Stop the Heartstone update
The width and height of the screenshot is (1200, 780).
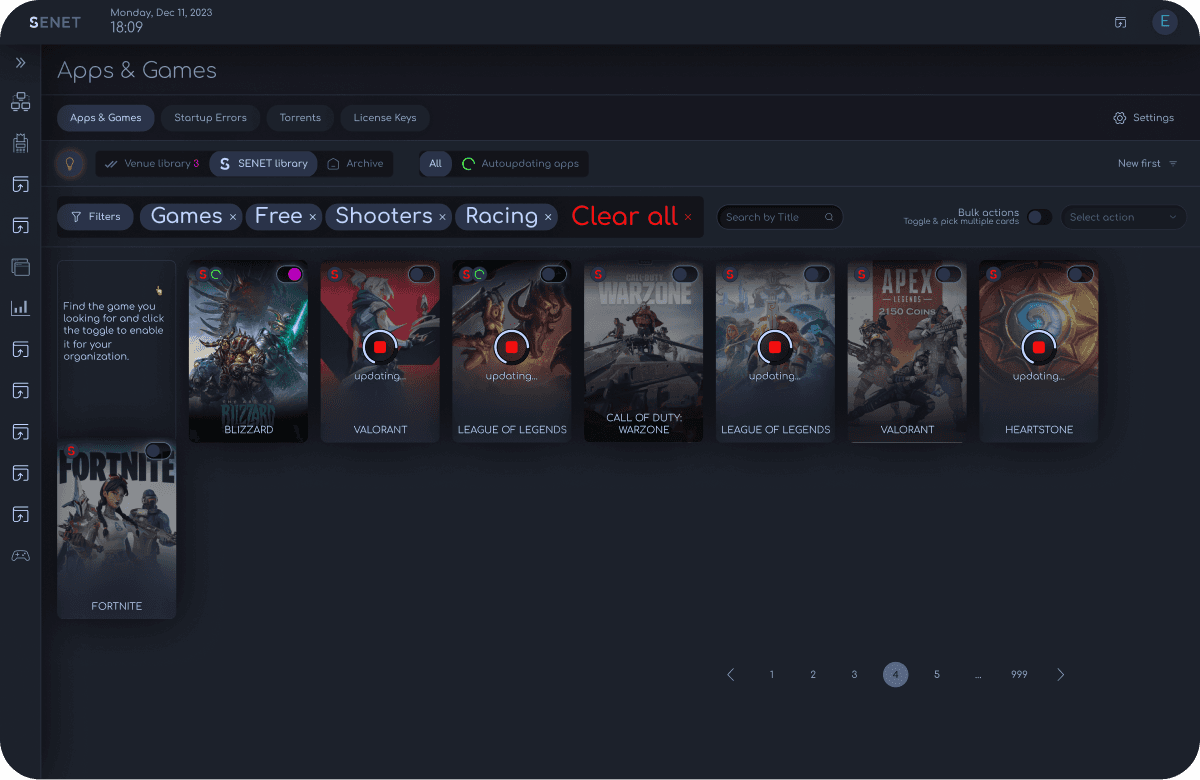click(x=1039, y=347)
